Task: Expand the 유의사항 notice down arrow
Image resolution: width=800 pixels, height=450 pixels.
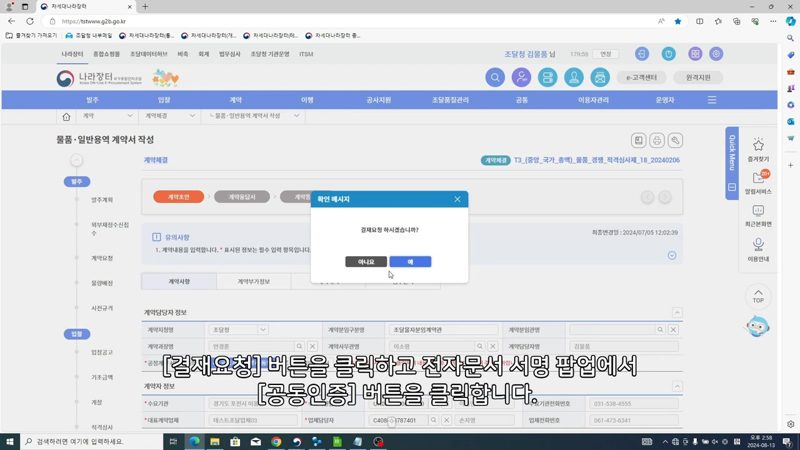Action: coord(672,256)
